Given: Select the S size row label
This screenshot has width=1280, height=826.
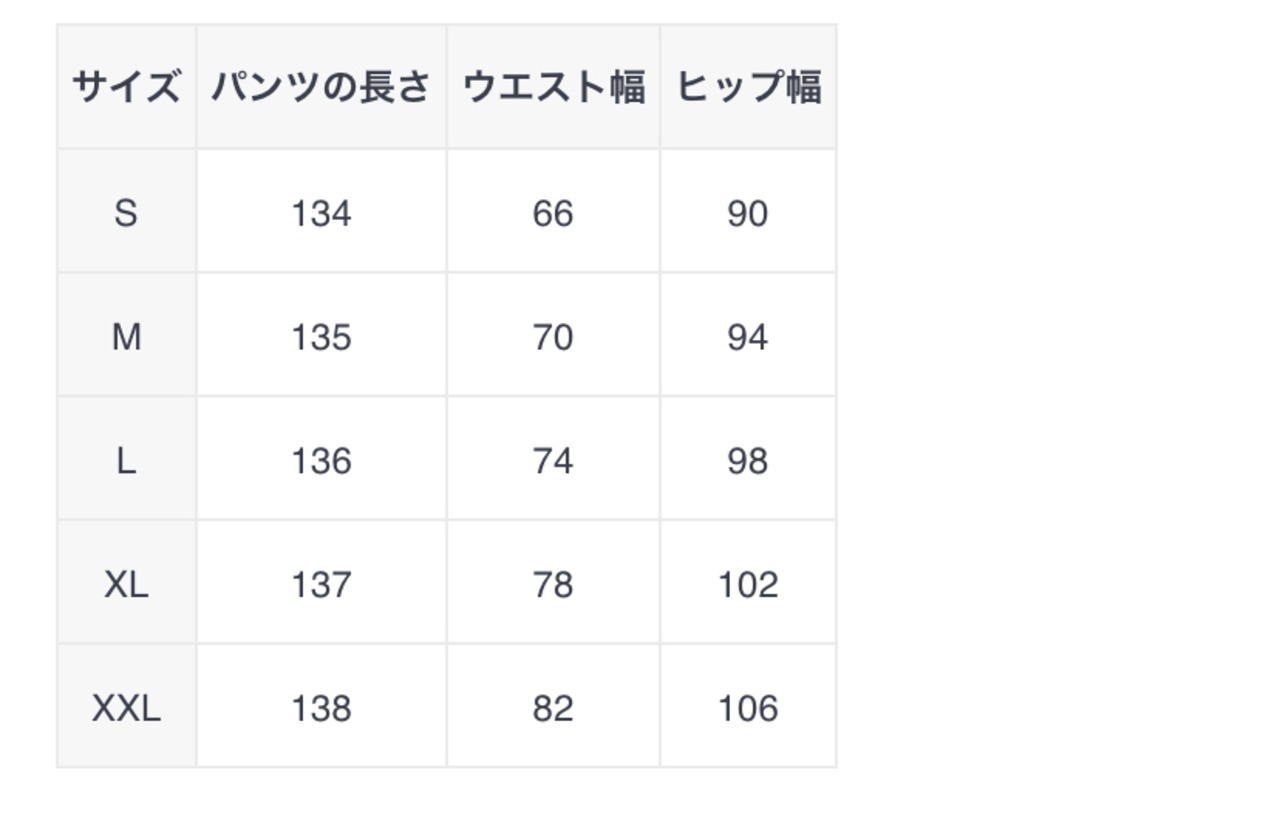Looking at the screenshot, I should 126,213.
